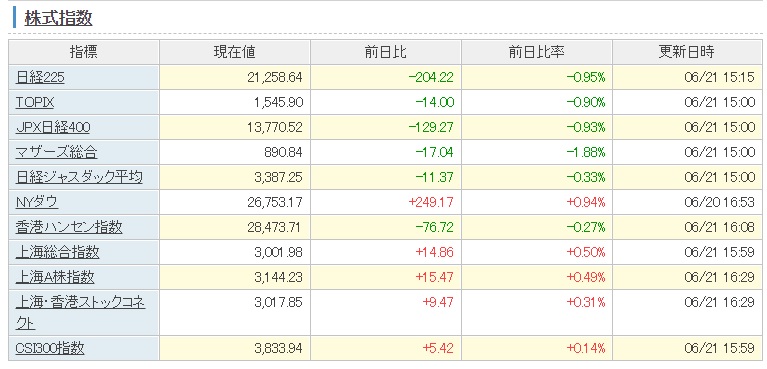
Task: Click the change value +9.47
Action: 438,302
